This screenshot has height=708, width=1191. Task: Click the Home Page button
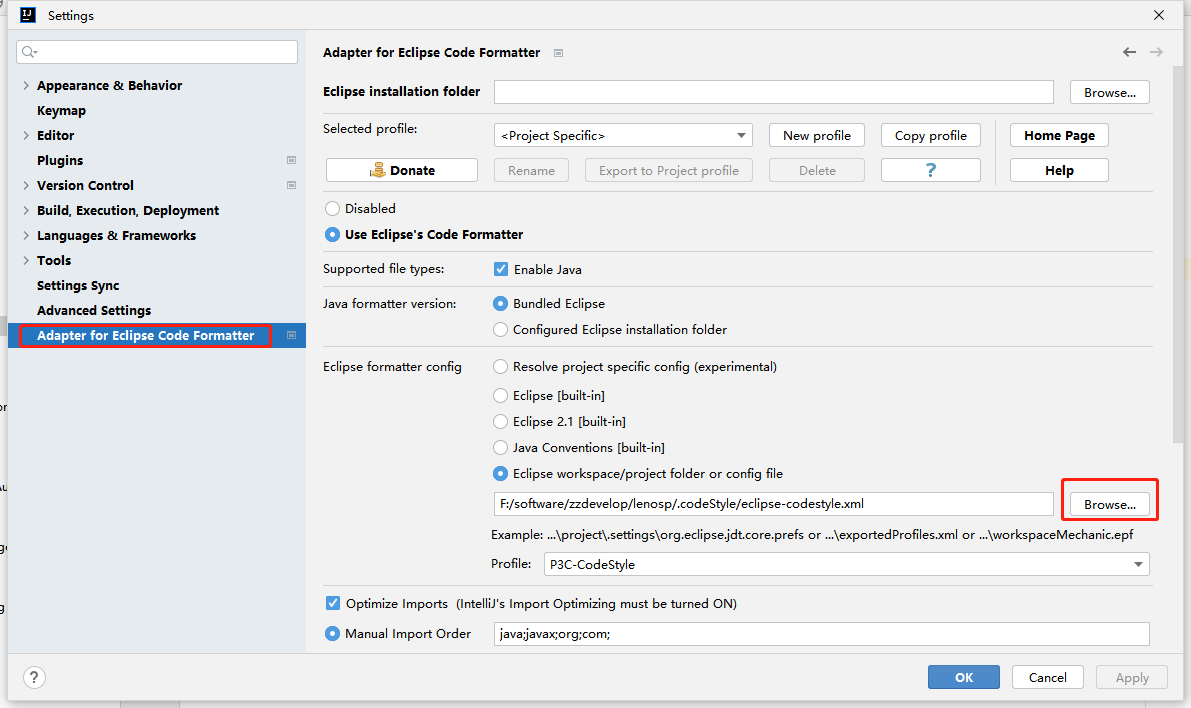click(x=1059, y=135)
